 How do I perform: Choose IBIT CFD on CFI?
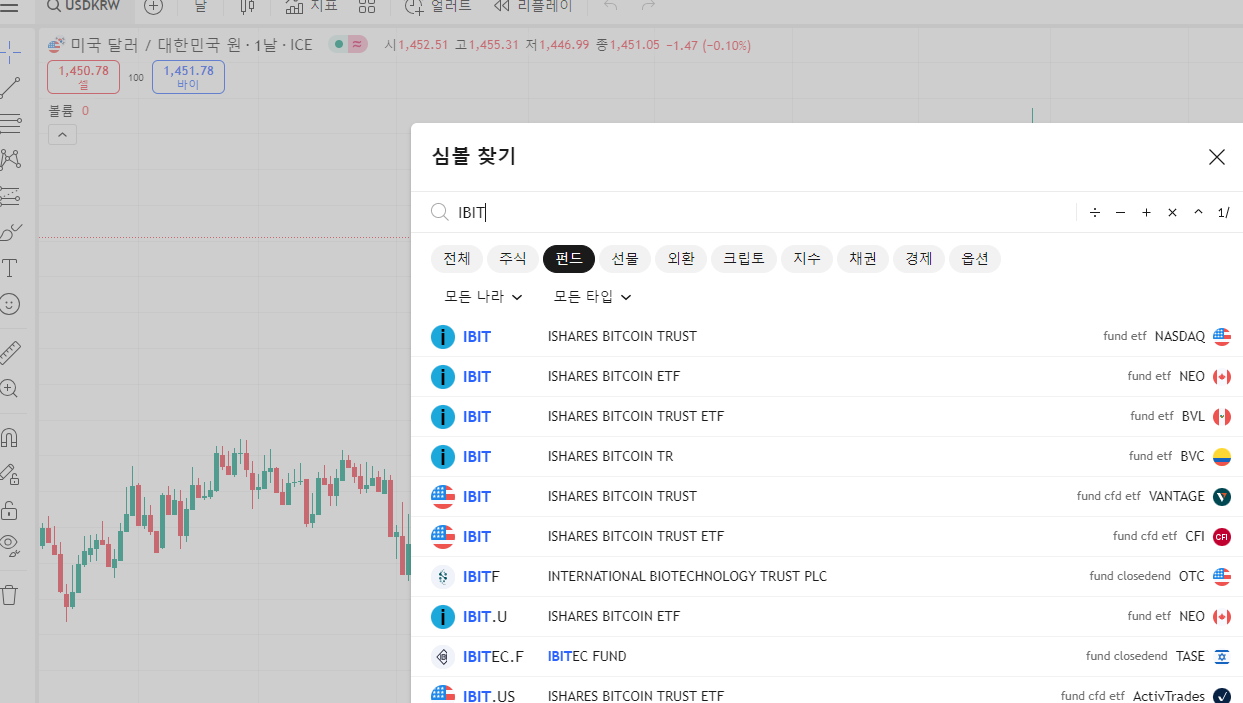pyautogui.click(x=827, y=537)
